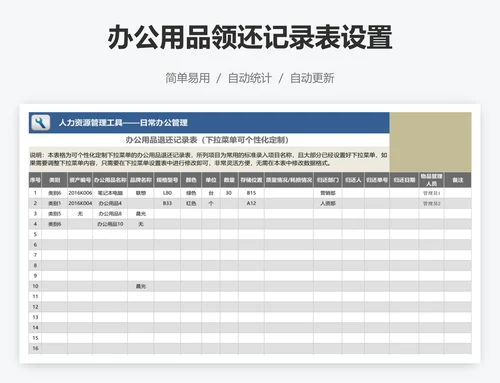Viewport: 500px width, 383px height.
Task: Select the '归还日期' column header
Action: [x=404, y=180]
